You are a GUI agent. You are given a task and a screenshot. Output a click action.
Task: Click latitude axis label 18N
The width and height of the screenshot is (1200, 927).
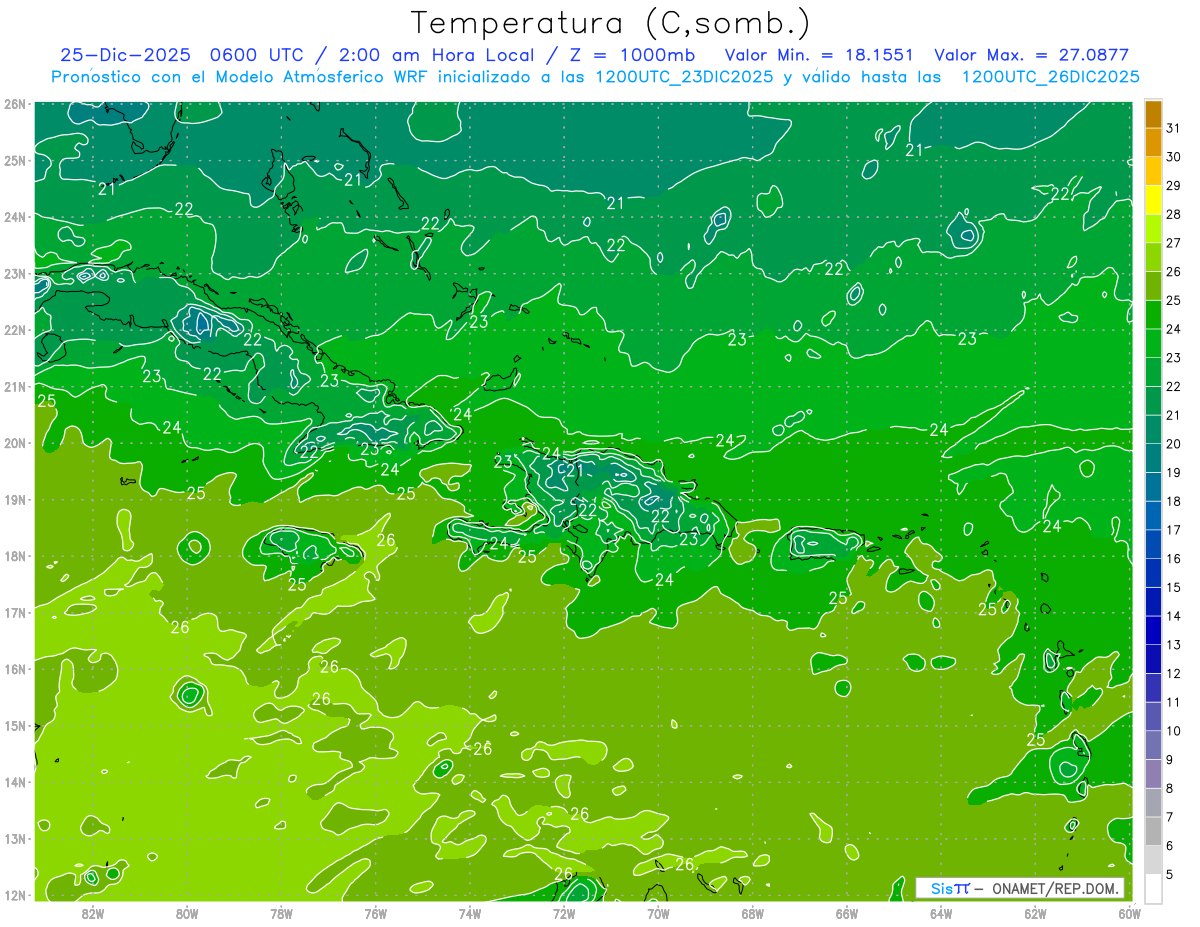tap(14, 556)
